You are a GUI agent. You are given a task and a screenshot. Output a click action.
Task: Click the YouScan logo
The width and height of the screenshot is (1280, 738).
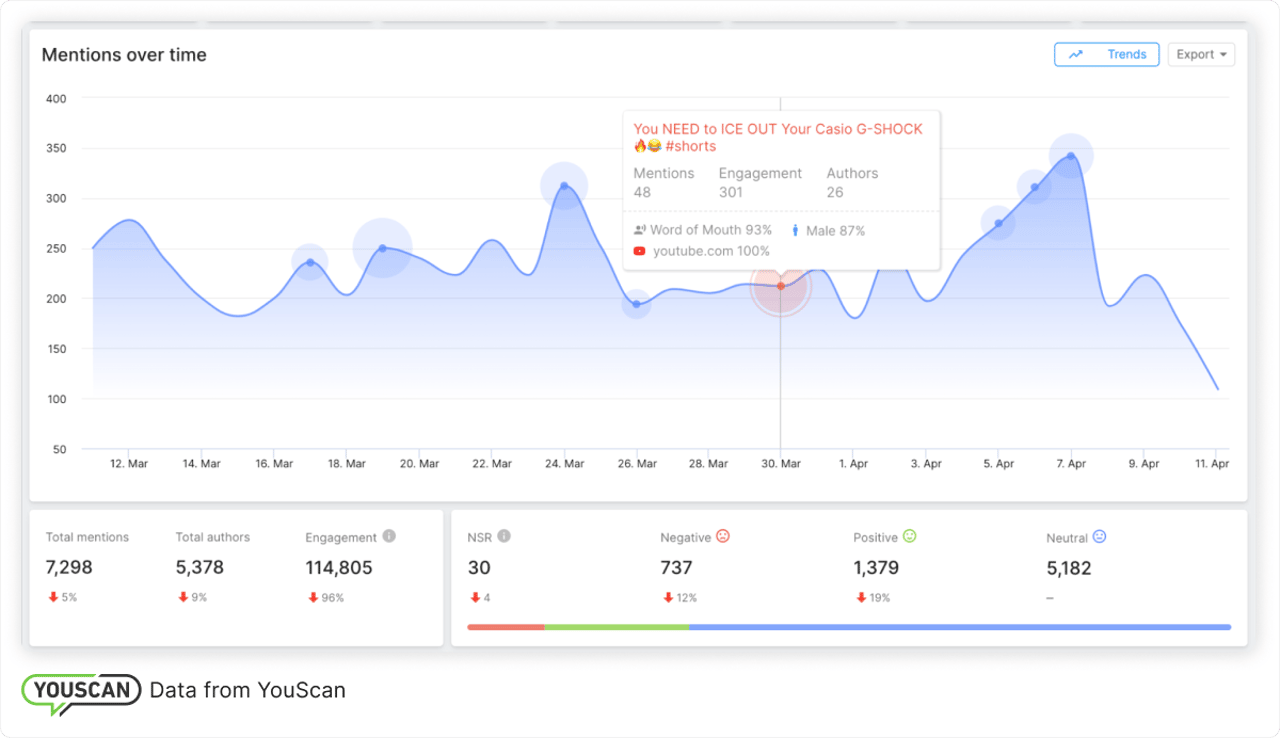(82, 691)
